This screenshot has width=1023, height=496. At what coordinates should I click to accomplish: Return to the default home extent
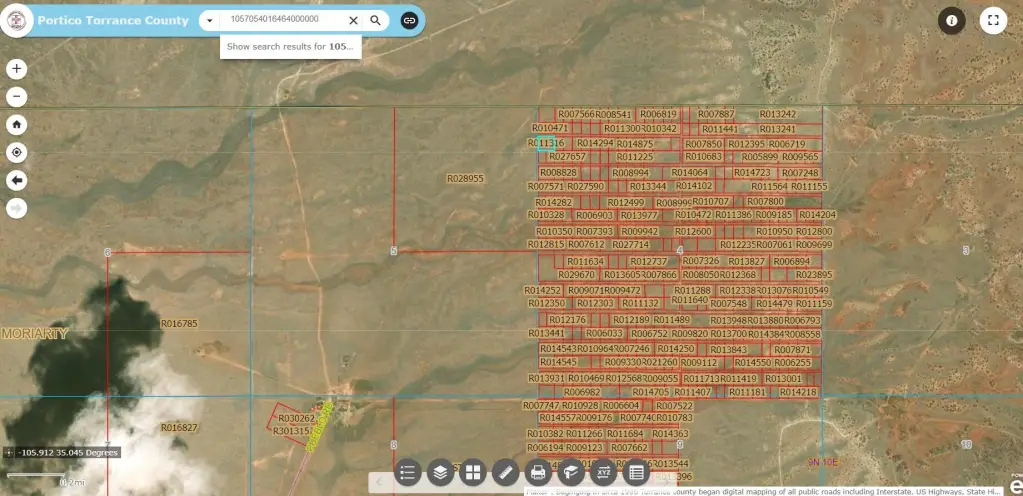(16, 125)
